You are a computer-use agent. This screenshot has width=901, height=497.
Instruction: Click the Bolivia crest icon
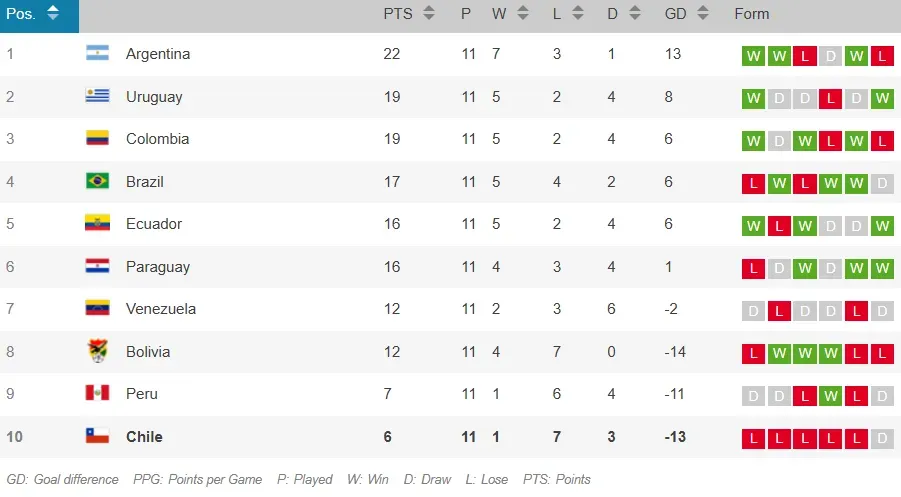click(97, 352)
